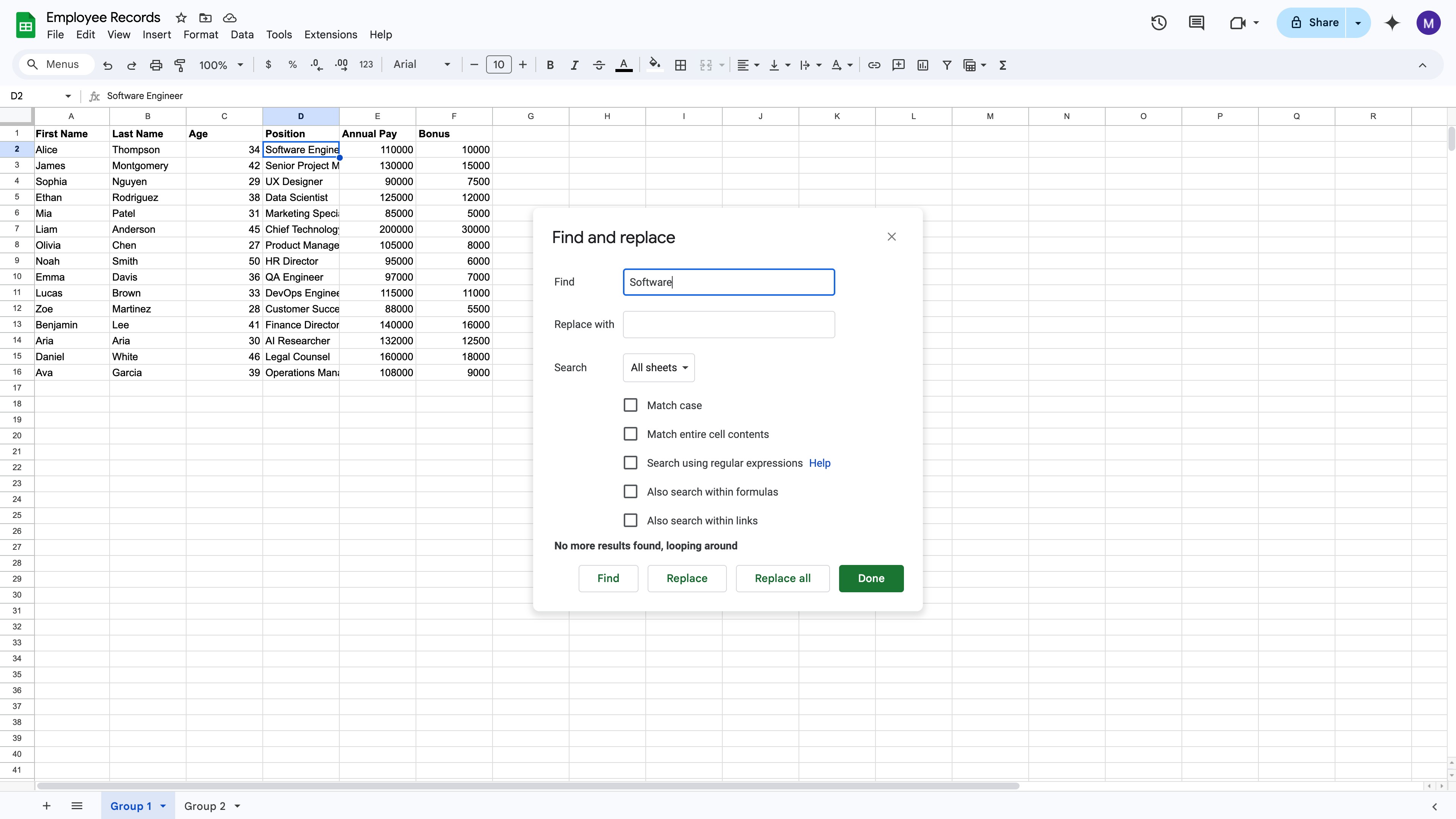
Task: Open the zoom level 100% dropdown
Action: tap(221, 65)
